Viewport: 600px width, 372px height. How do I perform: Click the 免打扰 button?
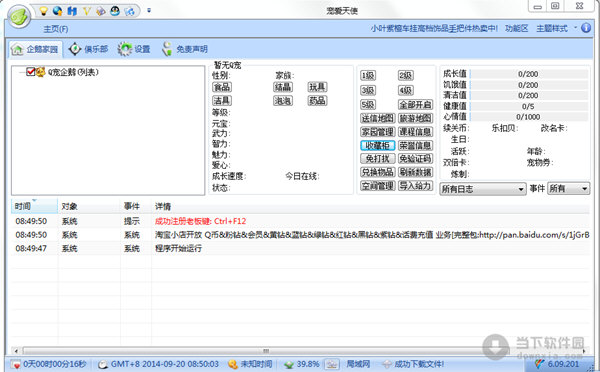pyautogui.click(x=378, y=158)
